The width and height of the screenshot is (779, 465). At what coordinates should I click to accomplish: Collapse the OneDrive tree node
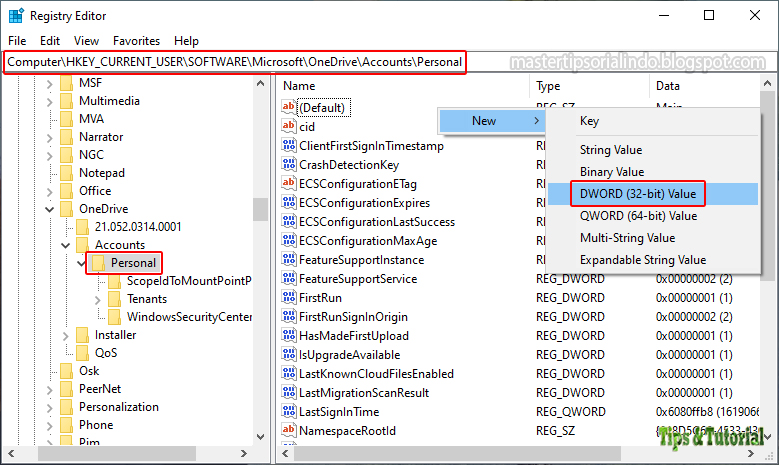click(49, 210)
